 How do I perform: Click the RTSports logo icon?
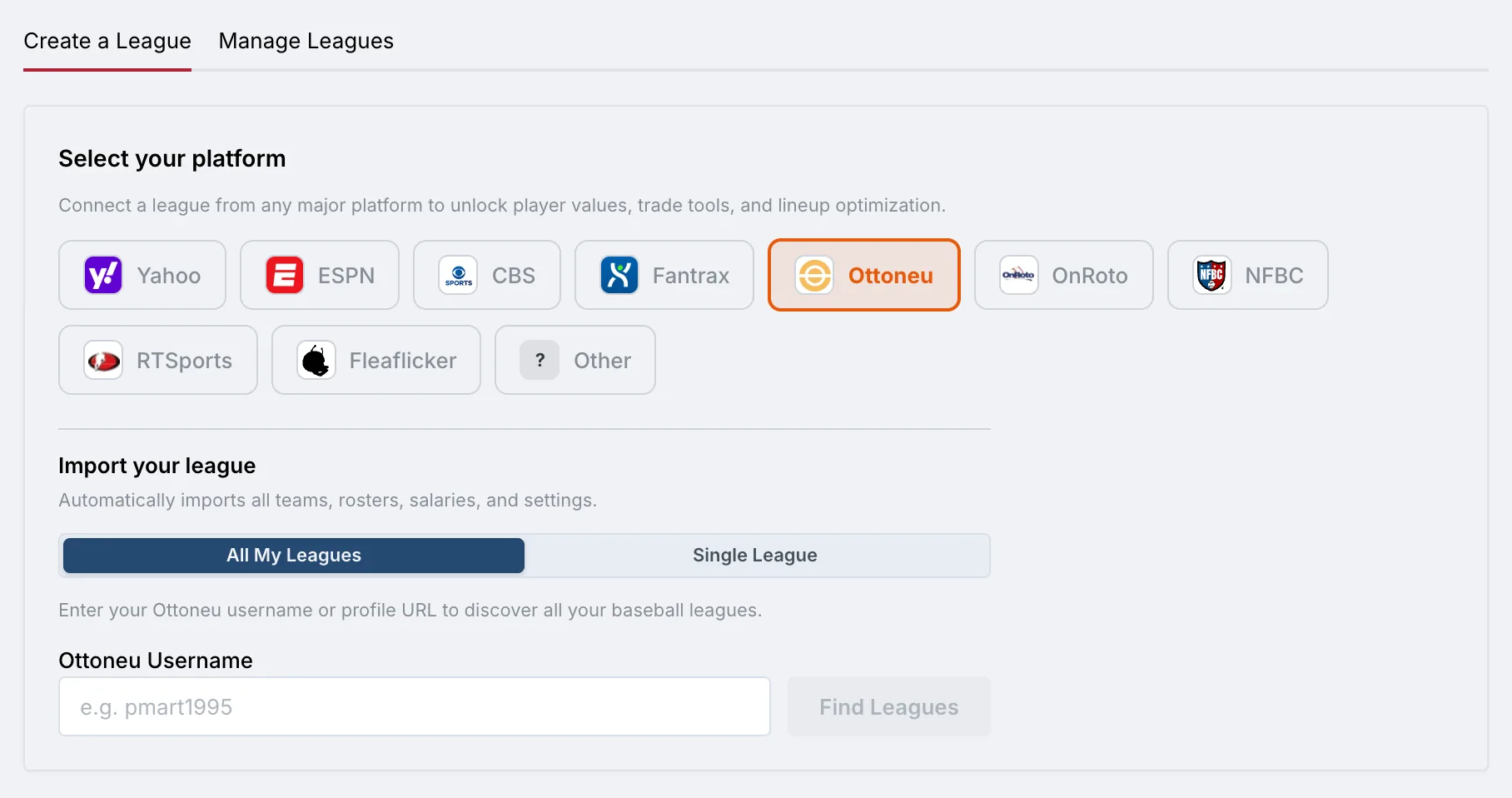pyautogui.click(x=103, y=360)
